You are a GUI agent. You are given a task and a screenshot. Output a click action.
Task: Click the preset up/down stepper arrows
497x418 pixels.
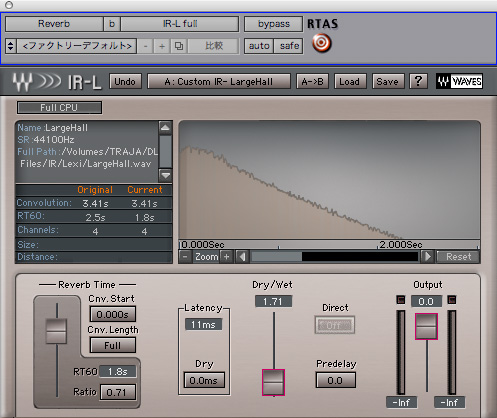click(11, 46)
